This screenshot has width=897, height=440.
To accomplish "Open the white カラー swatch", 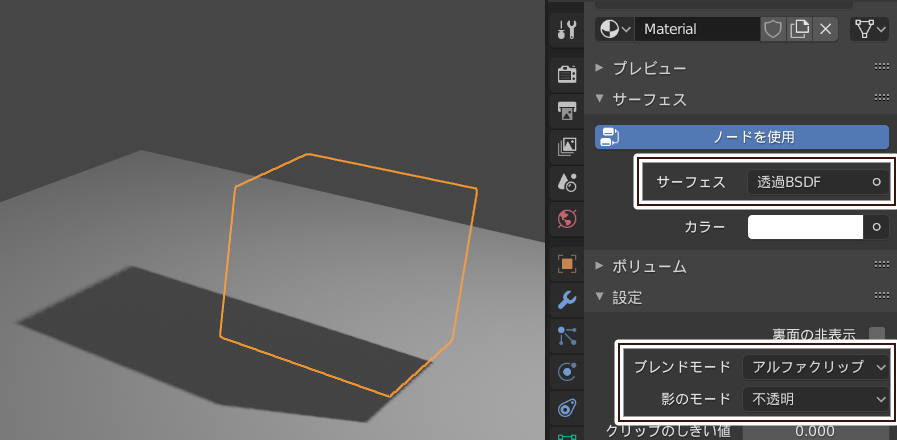I will [x=805, y=227].
